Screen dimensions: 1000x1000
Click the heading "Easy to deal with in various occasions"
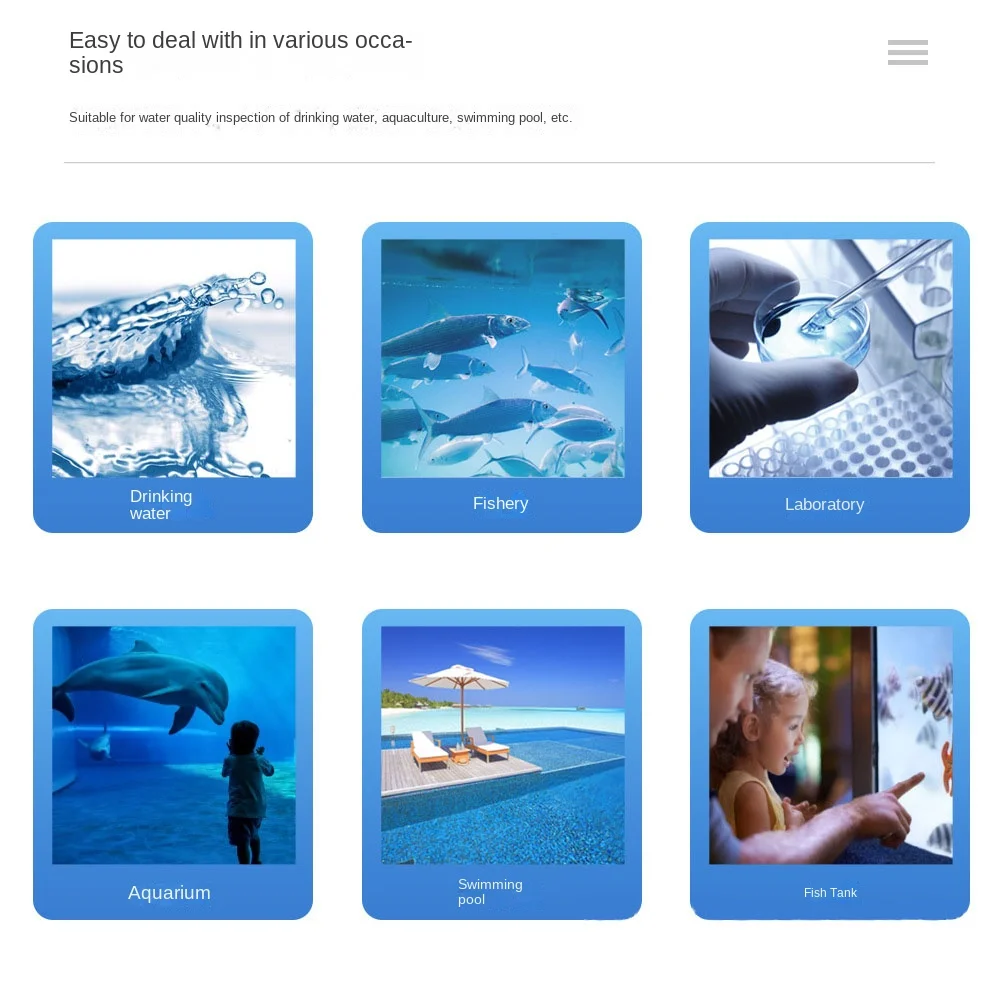click(240, 52)
